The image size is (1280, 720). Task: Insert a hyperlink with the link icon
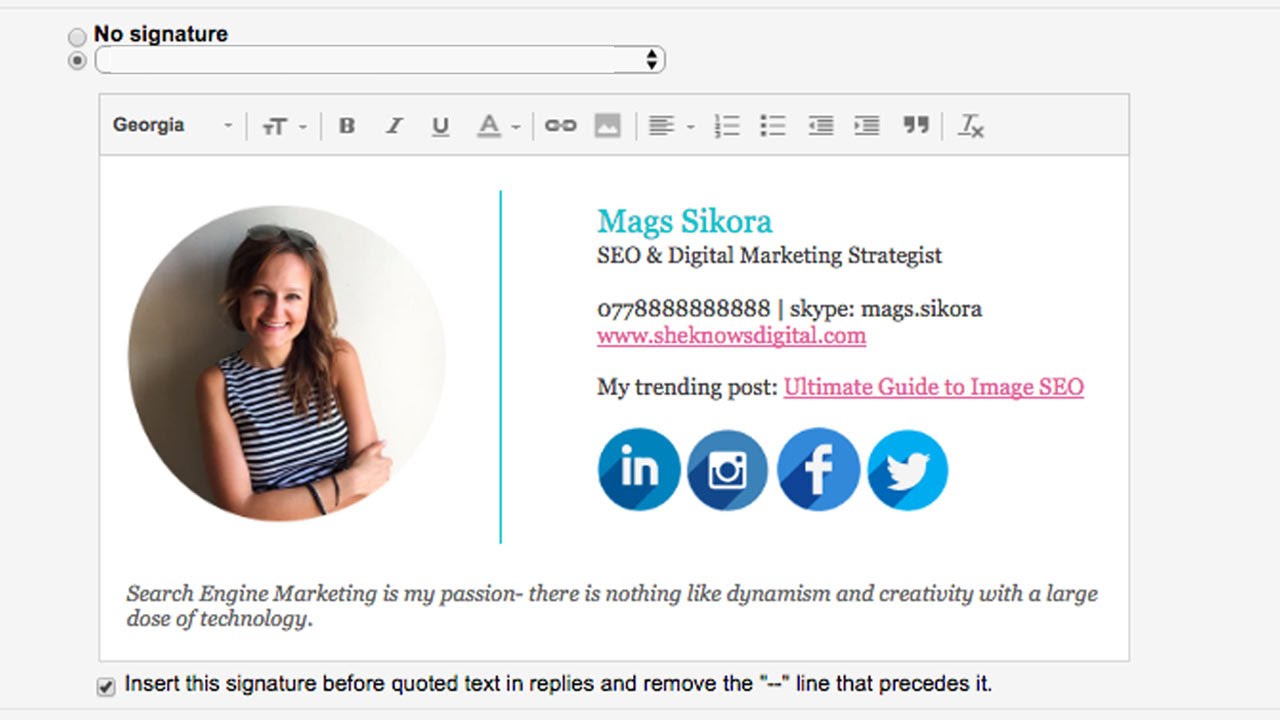tap(560, 126)
